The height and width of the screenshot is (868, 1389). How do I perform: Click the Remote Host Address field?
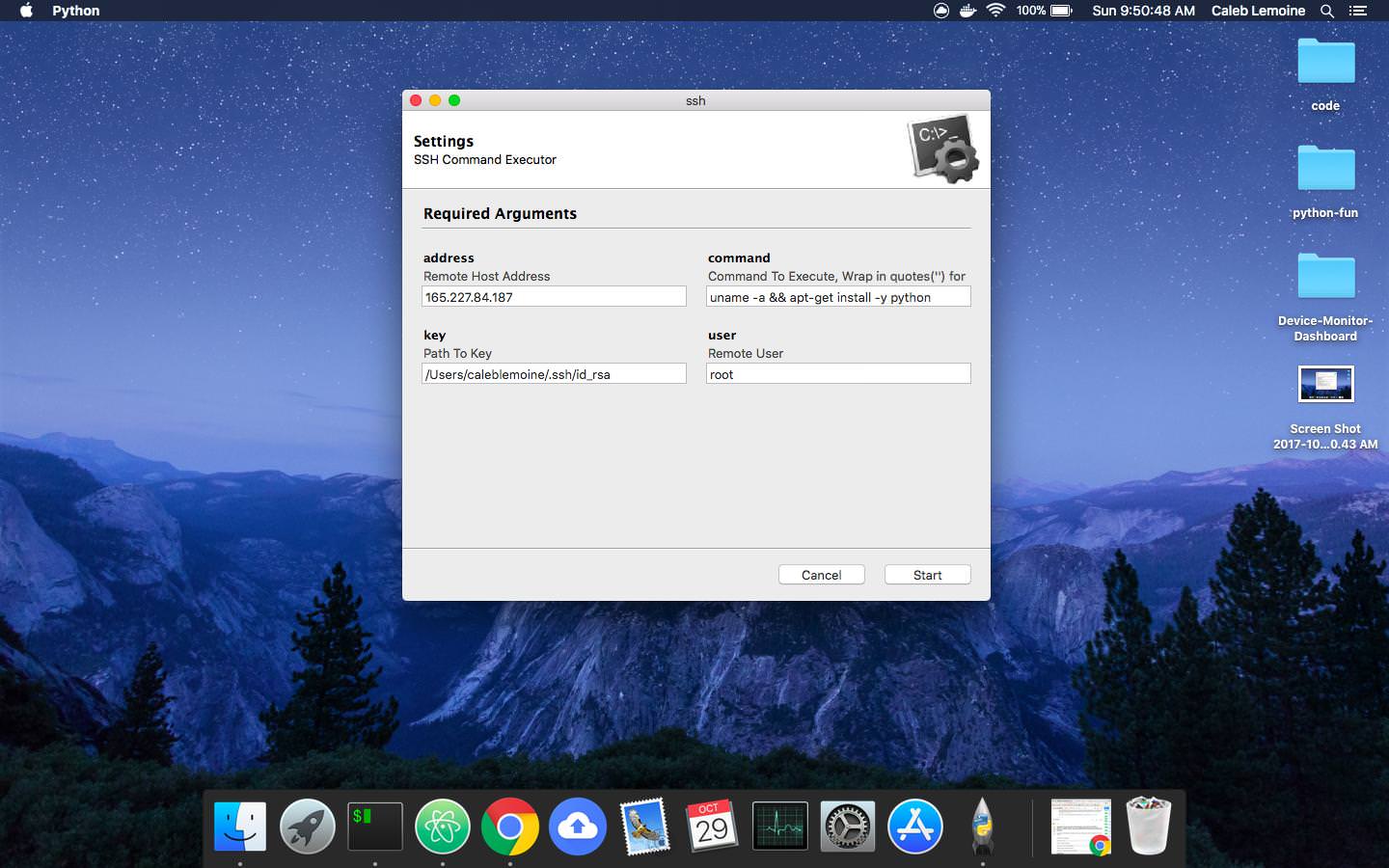[x=554, y=296]
